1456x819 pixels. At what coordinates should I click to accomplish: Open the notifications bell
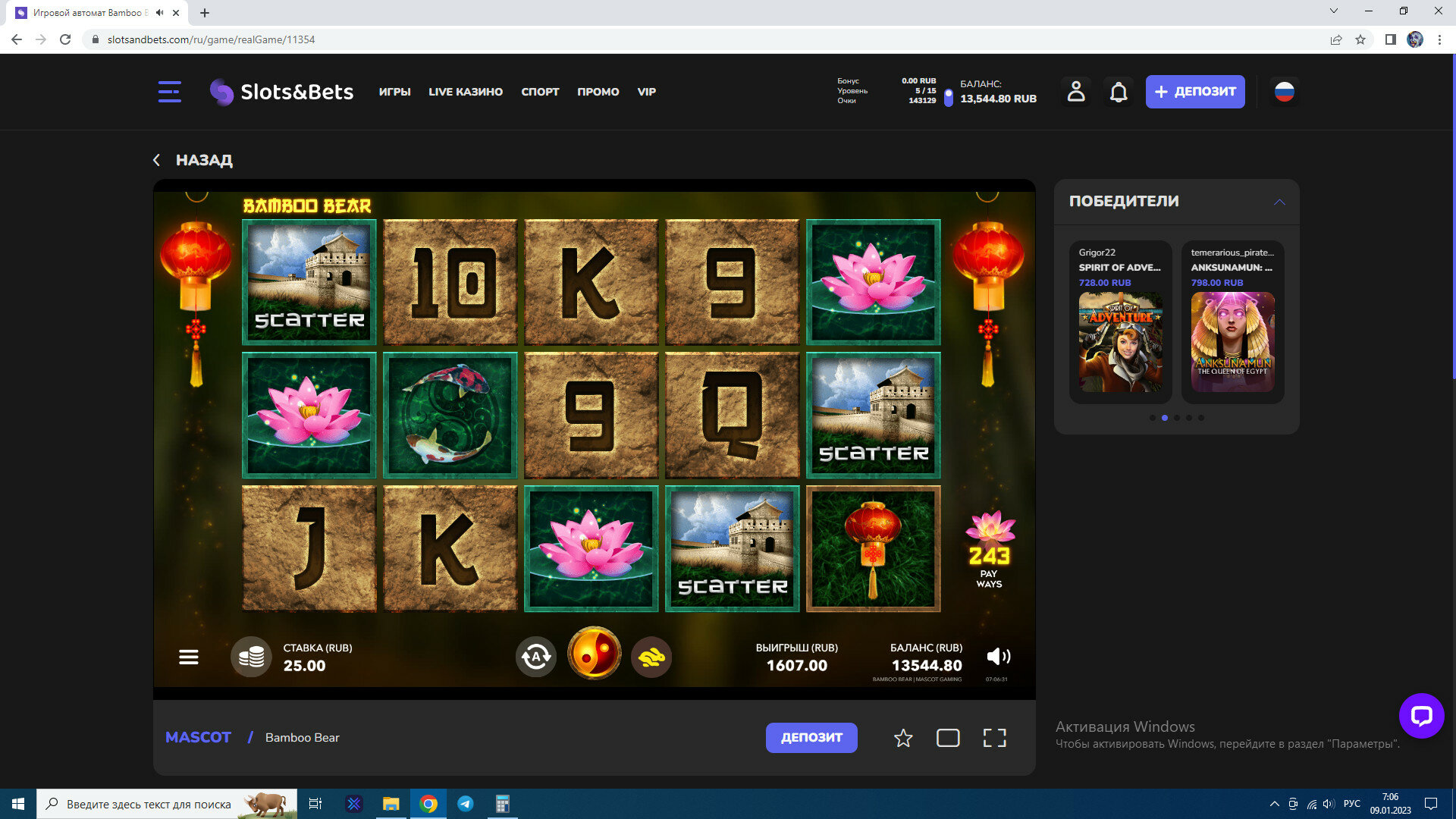(x=1119, y=92)
